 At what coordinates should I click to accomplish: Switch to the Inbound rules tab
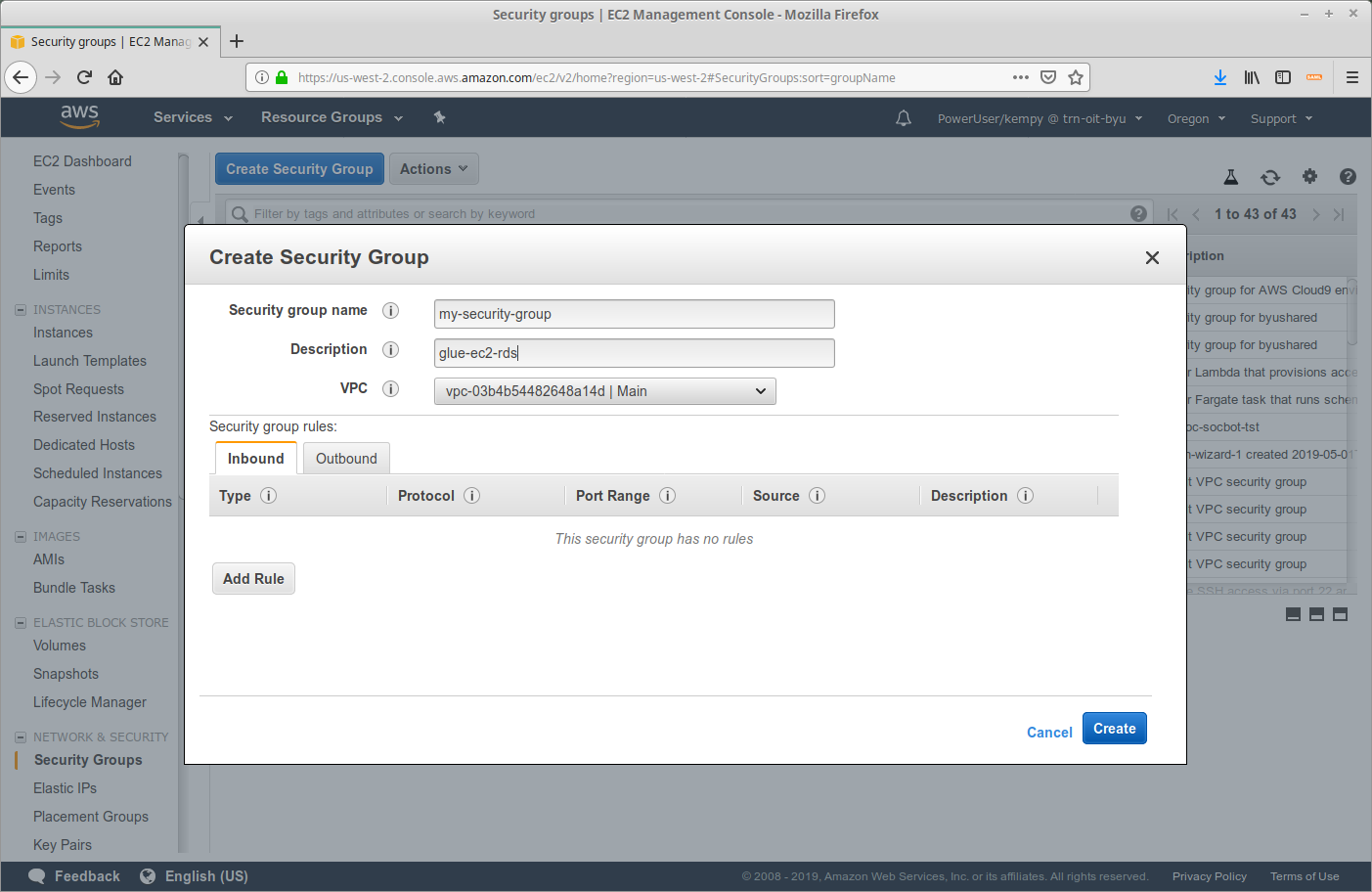256,459
